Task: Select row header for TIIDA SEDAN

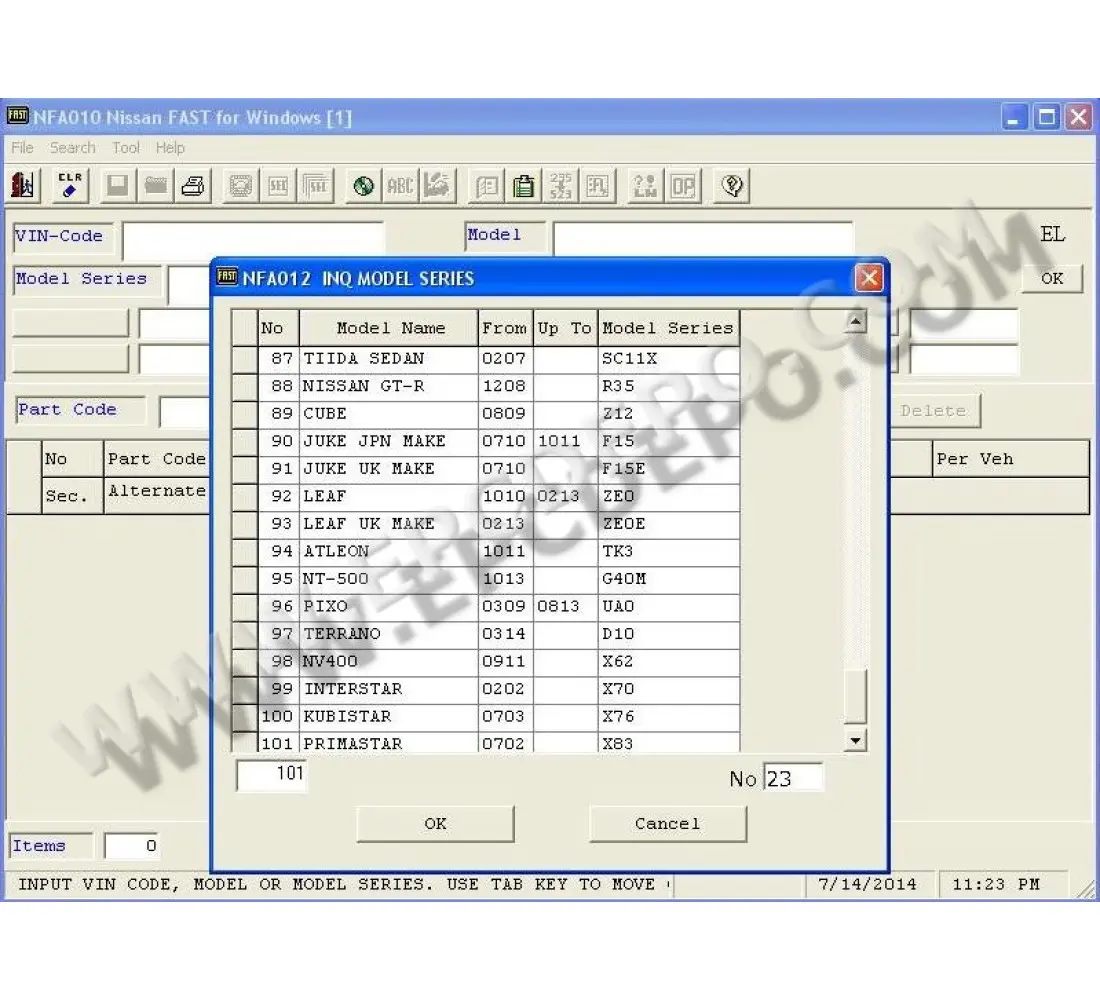Action: (x=244, y=359)
